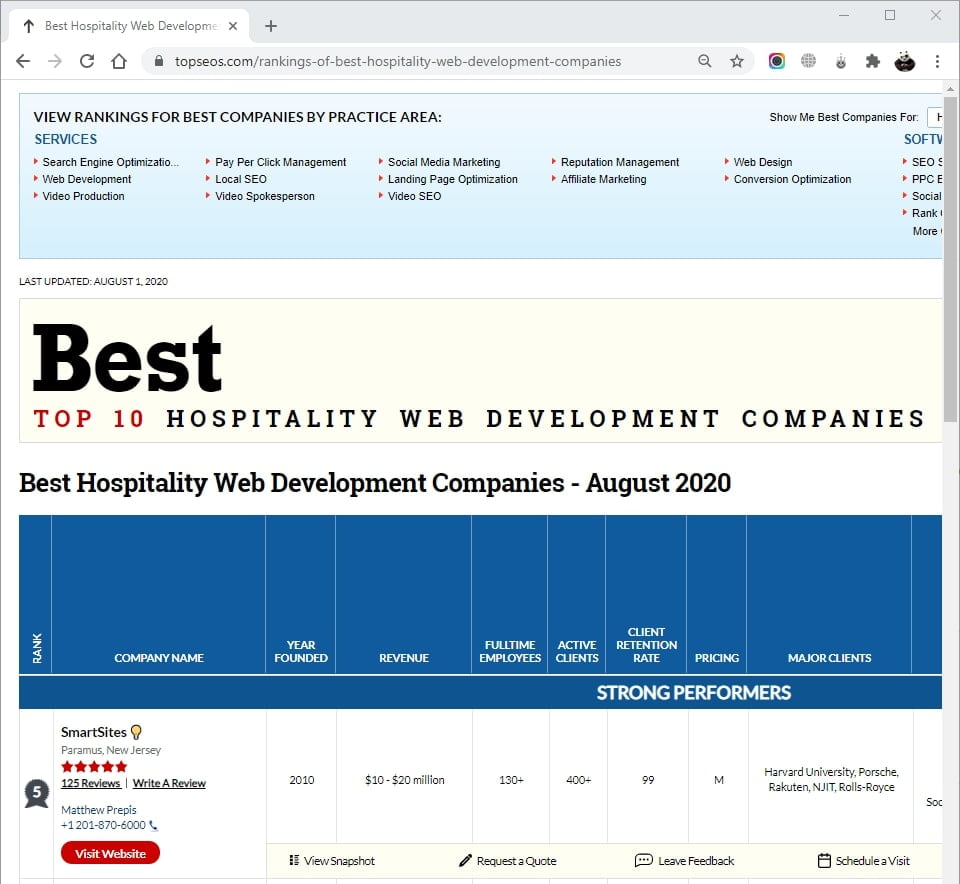Screen dimensions: 960x884
Task: Click Leave Feedback
Action: [x=684, y=861]
